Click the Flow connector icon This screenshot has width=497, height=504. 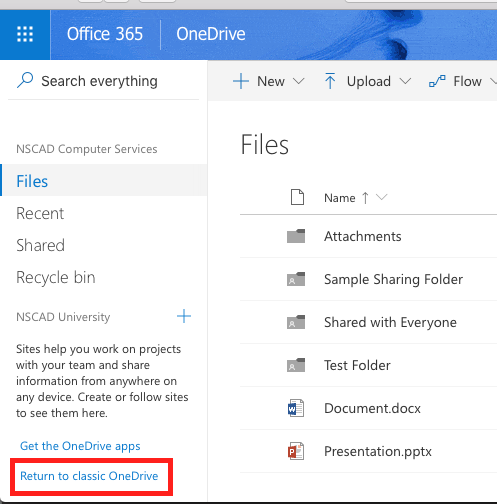point(437,81)
